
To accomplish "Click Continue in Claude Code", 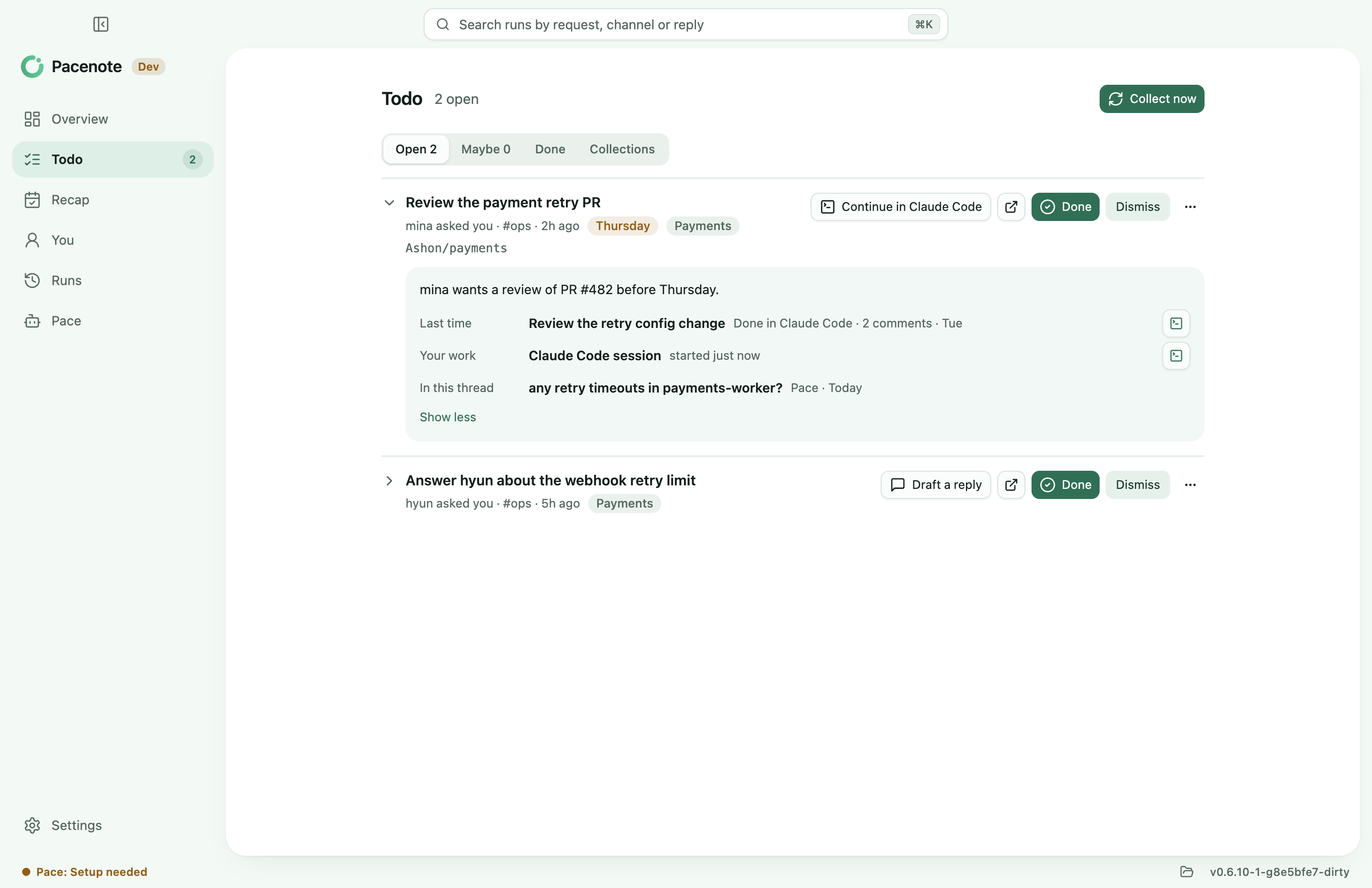I will point(900,207).
